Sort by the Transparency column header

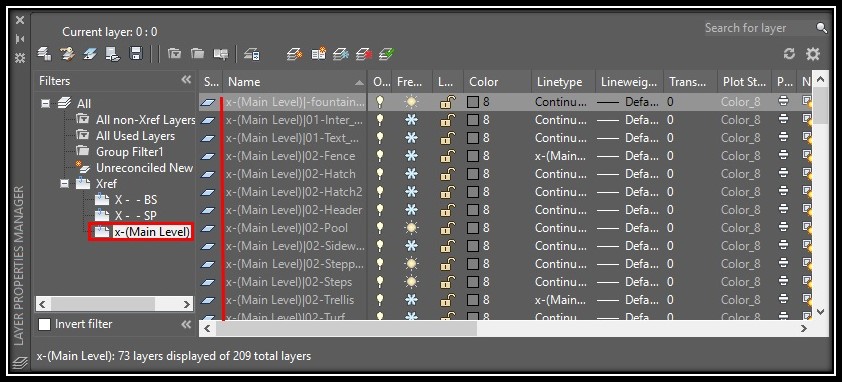691,82
